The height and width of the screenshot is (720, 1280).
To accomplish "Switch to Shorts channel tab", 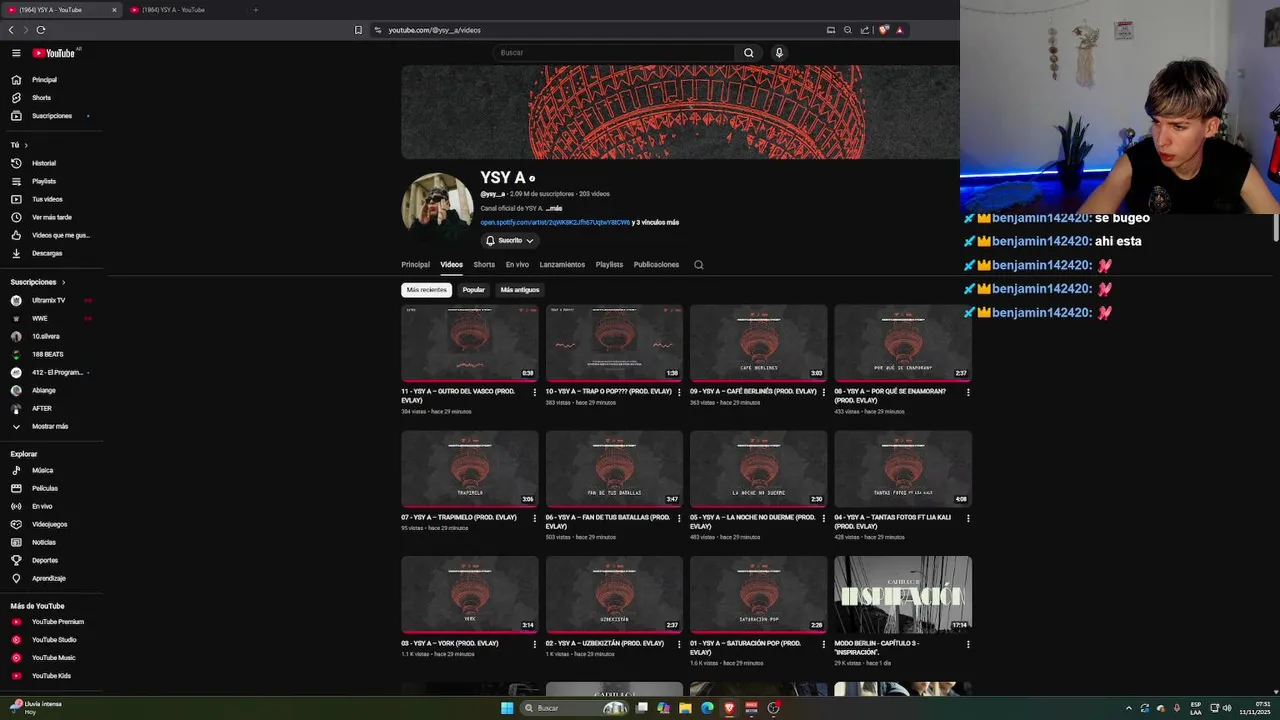I will [484, 265].
